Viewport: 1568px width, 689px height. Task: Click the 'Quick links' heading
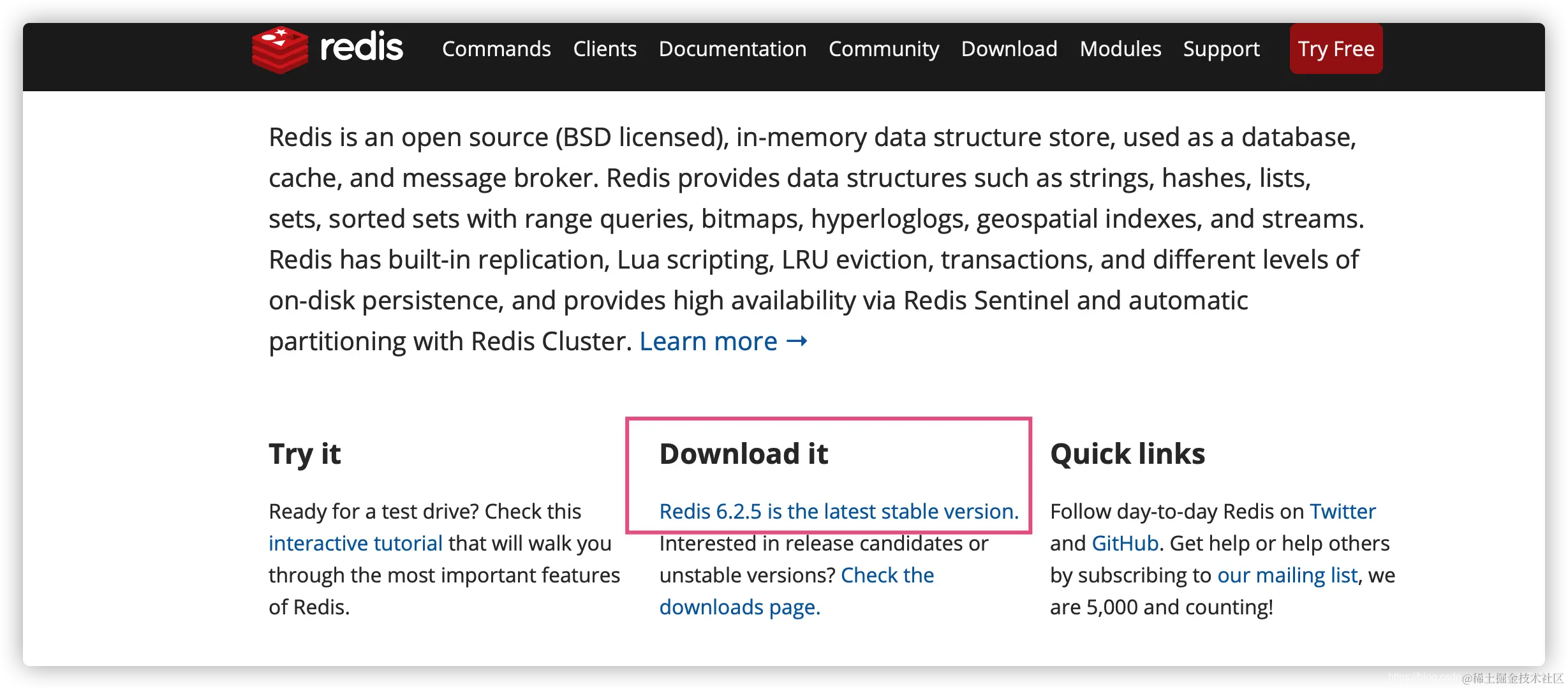(1127, 454)
